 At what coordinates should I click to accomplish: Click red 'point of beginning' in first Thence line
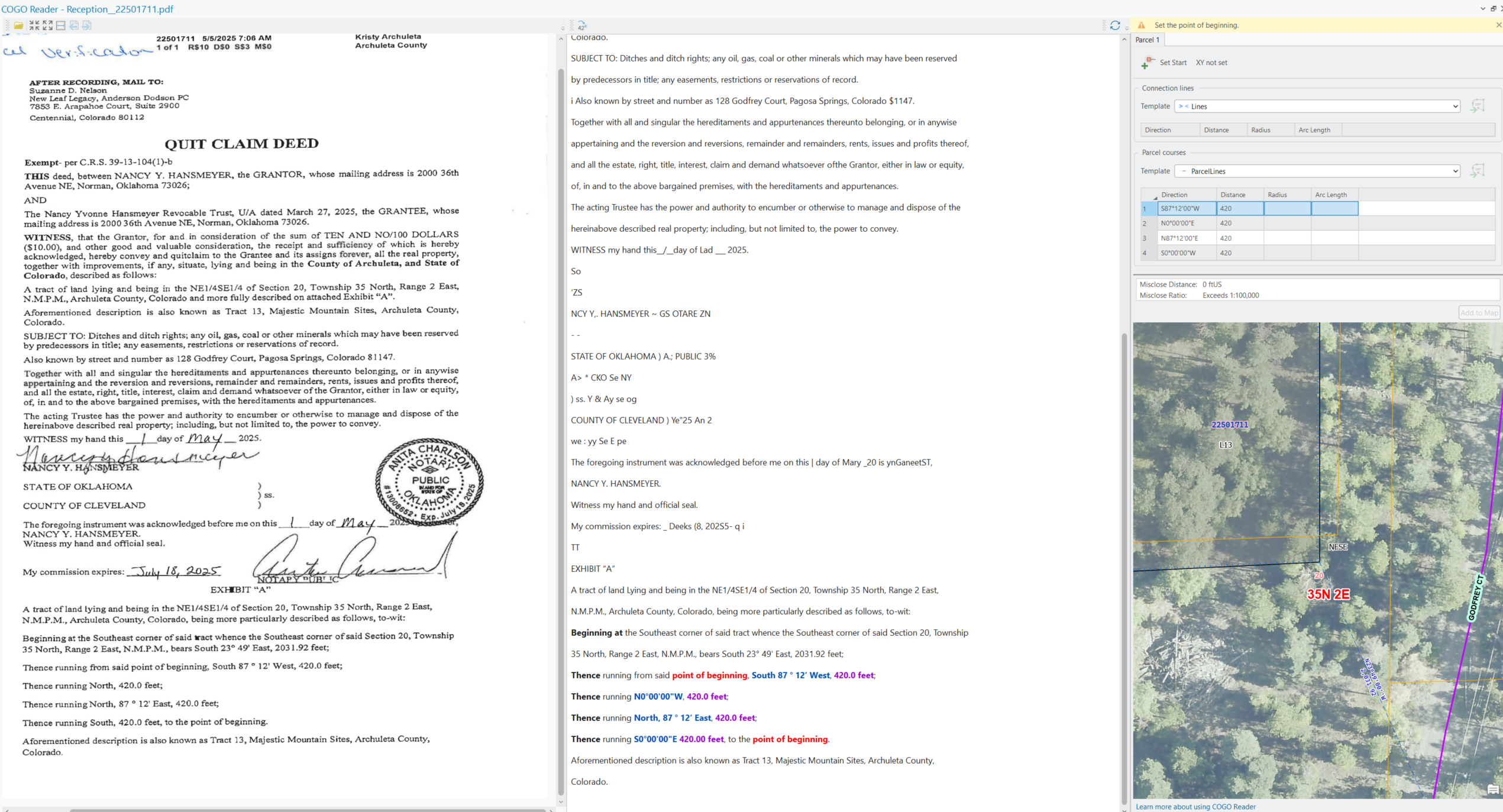point(709,675)
